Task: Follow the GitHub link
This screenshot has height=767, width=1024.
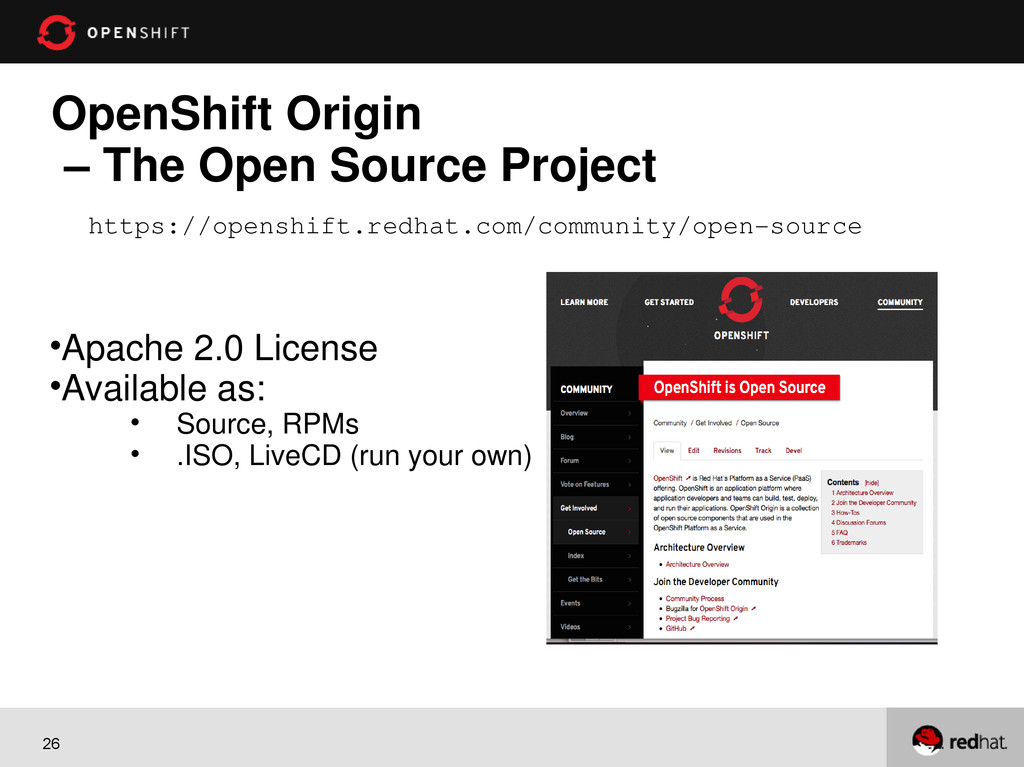Action: [676, 628]
